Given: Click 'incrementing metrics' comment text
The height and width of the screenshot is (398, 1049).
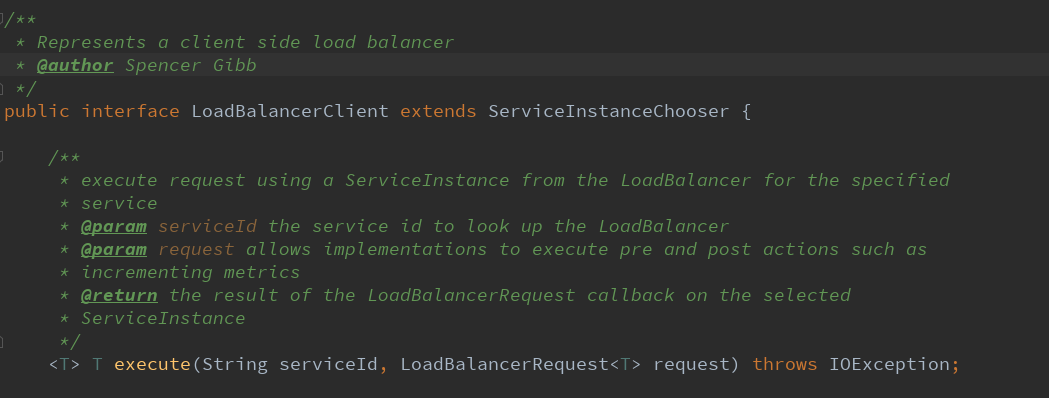Looking at the screenshot, I should click(191, 272).
